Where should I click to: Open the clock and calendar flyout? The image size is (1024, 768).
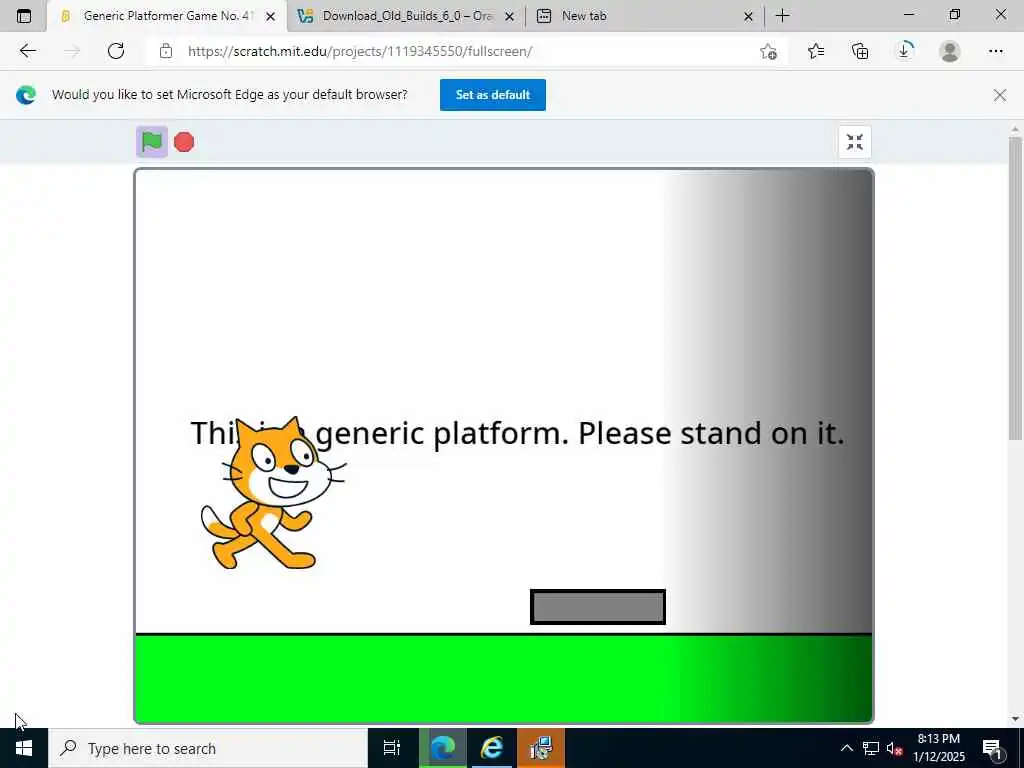tap(938, 748)
